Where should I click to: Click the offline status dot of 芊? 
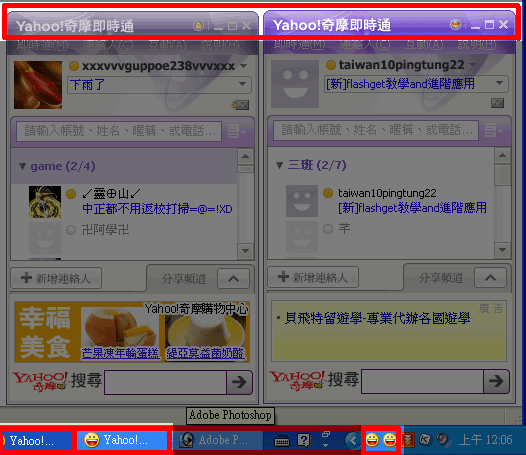click(328, 229)
